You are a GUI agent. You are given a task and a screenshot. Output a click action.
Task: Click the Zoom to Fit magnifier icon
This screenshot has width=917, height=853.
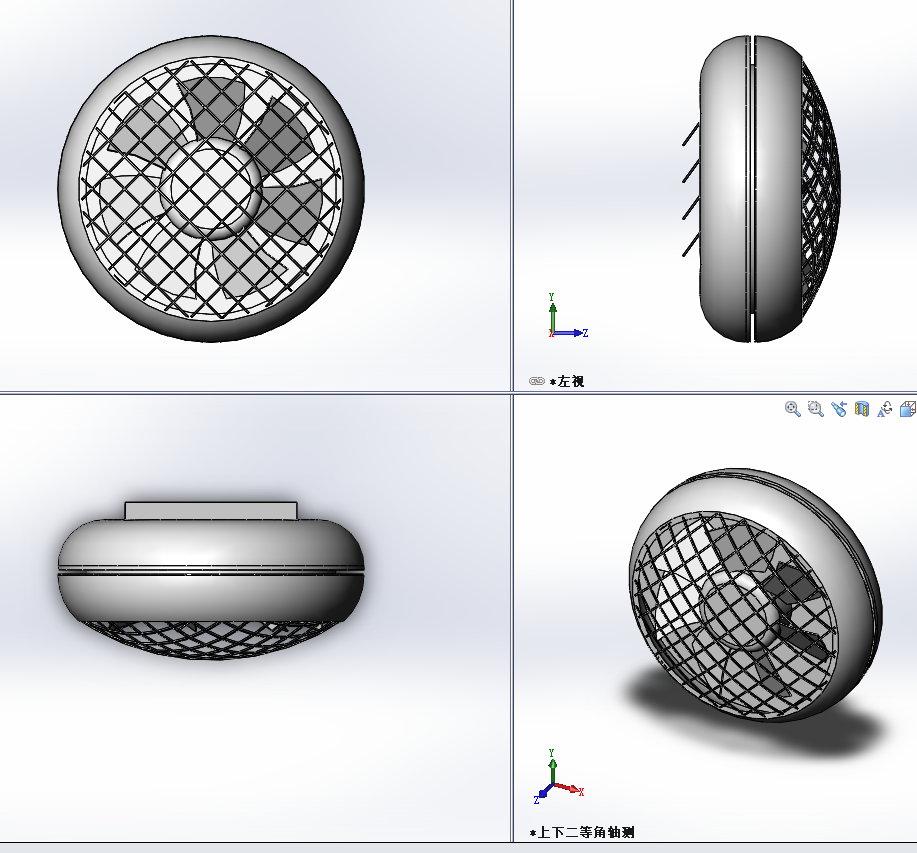792,409
